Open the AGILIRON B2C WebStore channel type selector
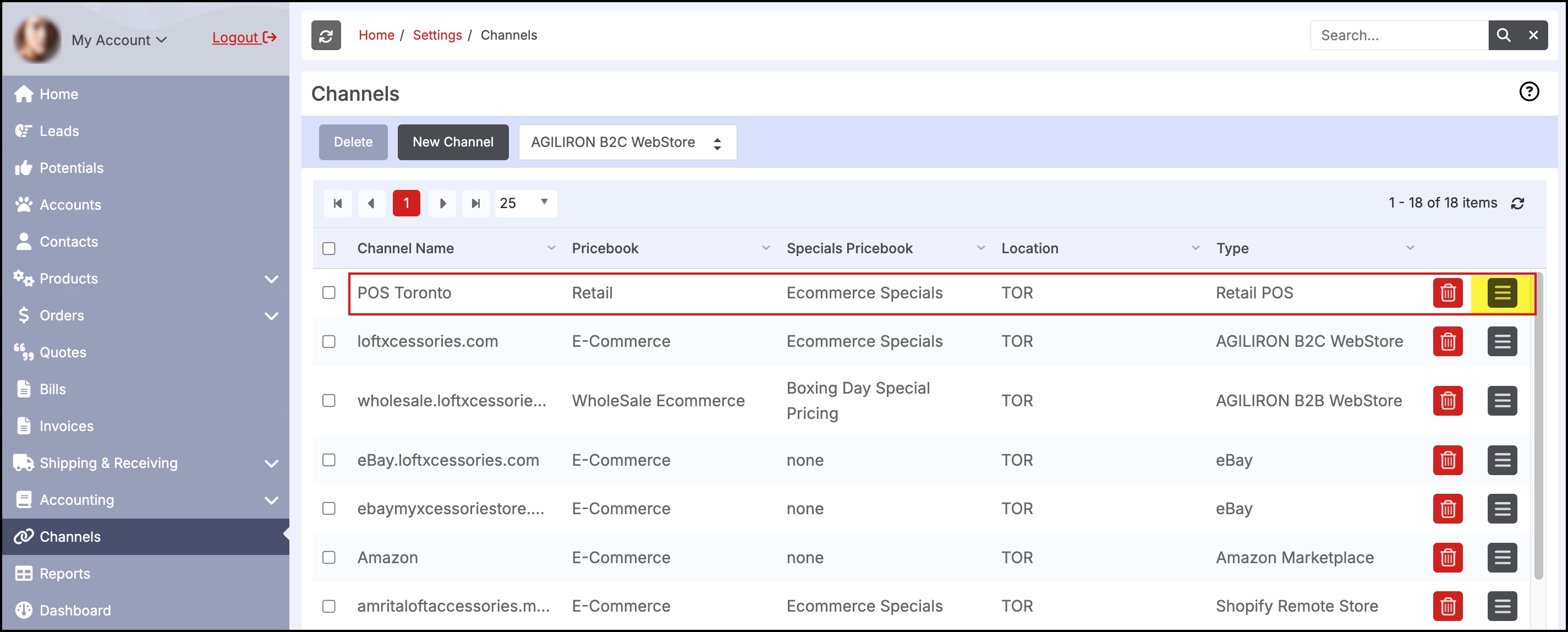The height and width of the screenshot is (632, 1568). [x=627, y=143]
